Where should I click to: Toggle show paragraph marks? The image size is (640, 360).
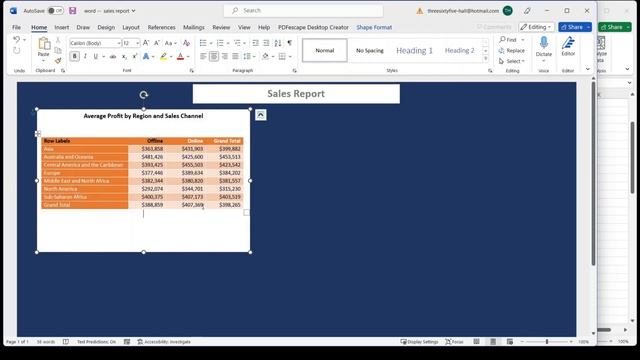point(289,43)
